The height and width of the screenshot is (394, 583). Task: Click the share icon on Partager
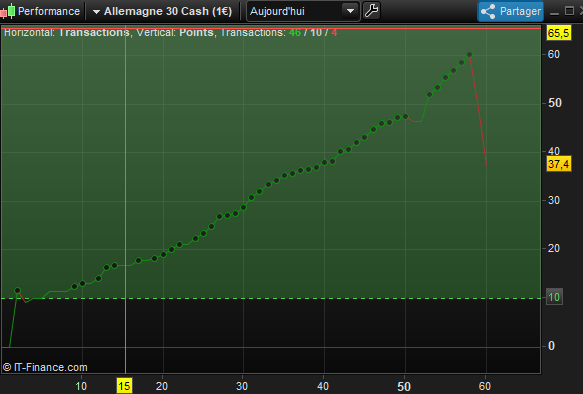click(488, 12)
